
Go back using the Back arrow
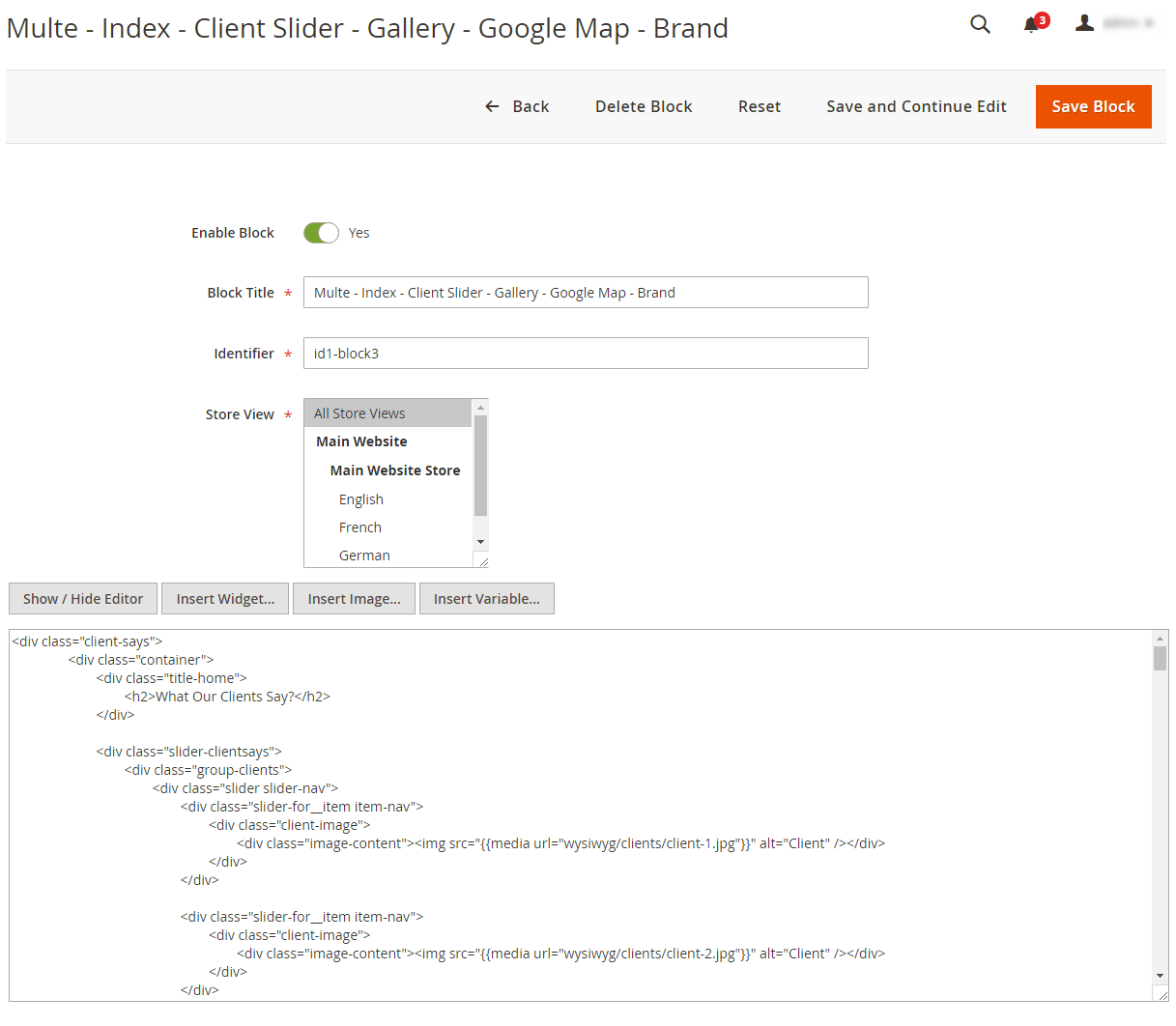pyautogui.click(x=517, y=106)
